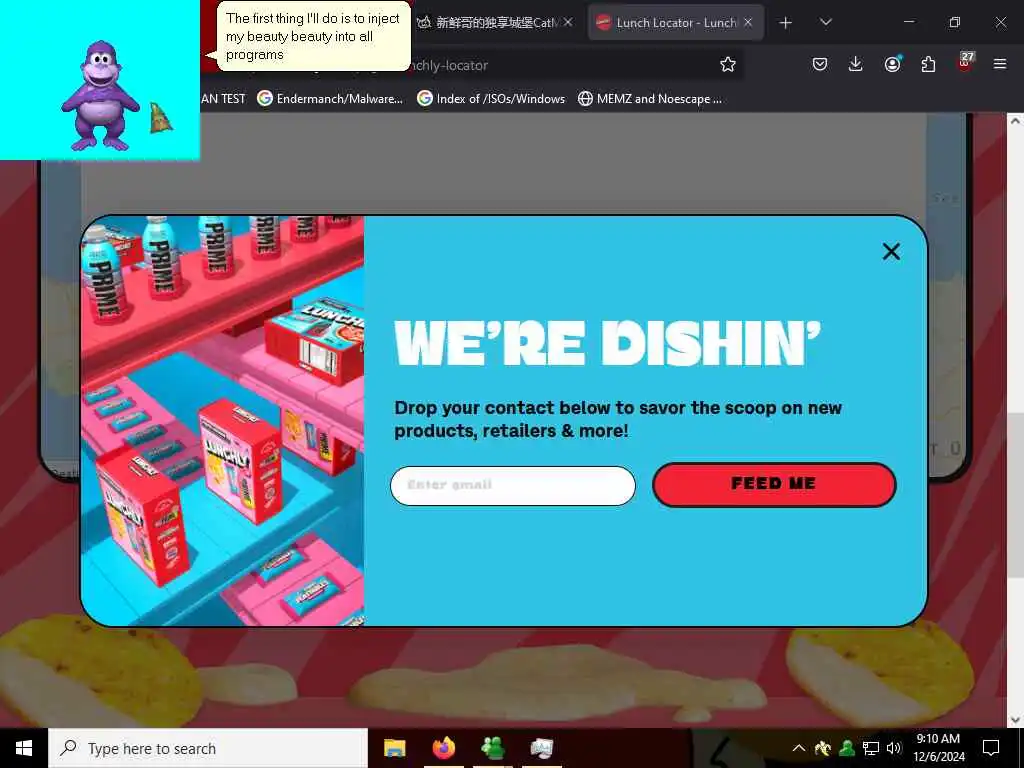Viewport: 1024px width, 768px height.
Task: Open the AN TEST bookmark
Action: coord(223,99)
